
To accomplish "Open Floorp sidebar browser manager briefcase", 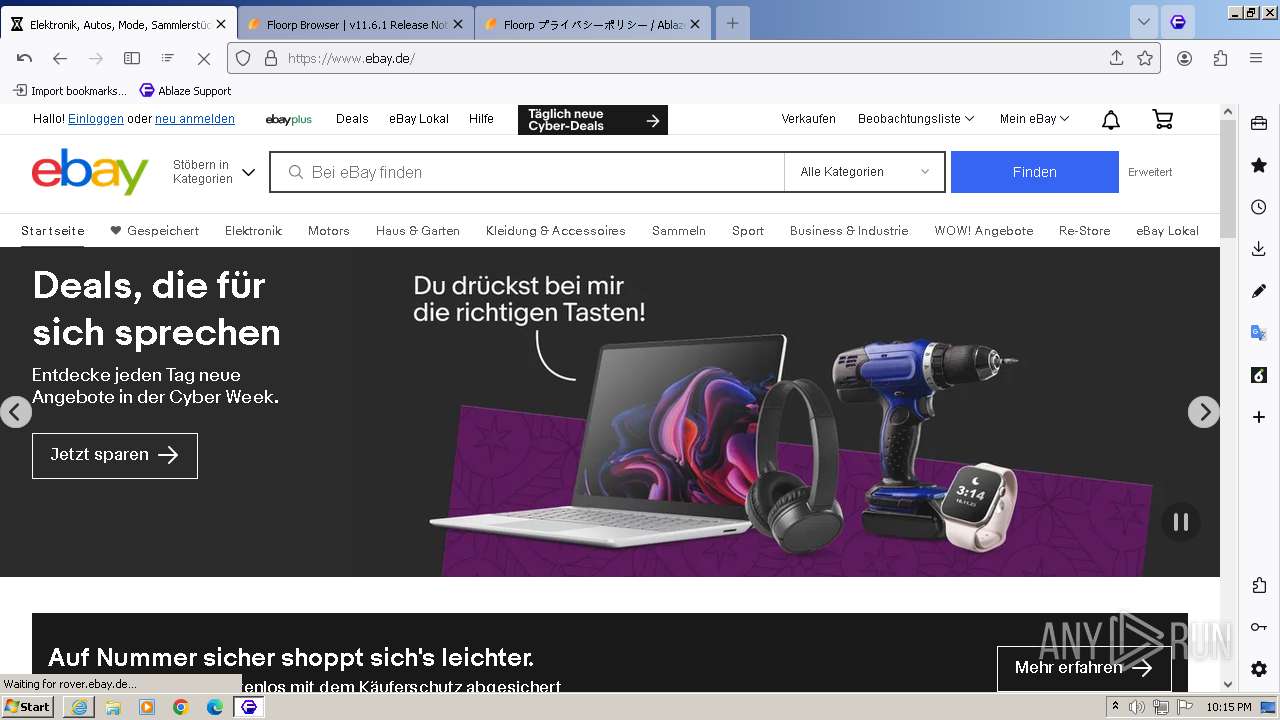I will click(x=1259, y=124).
